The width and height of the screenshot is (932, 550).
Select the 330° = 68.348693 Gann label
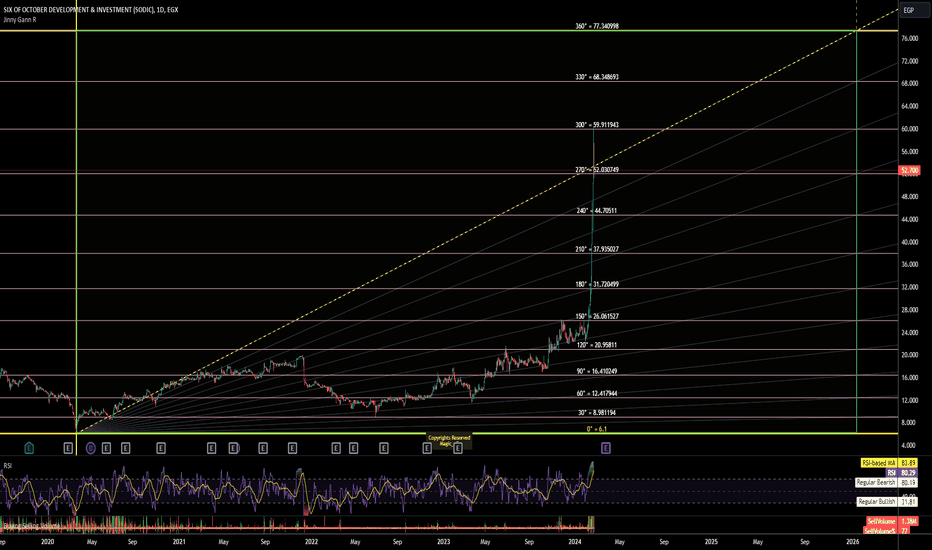[x=597, y=77]
